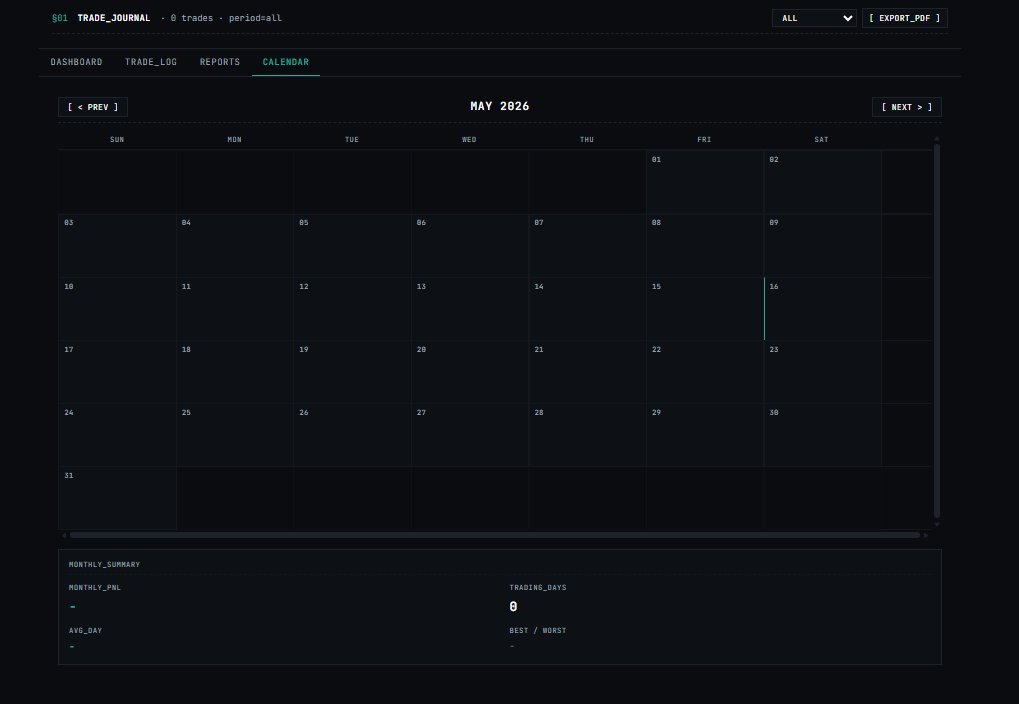Click the MONTHLY_SUMMARY label
1019x704 pixels.
tap(105, 564)
